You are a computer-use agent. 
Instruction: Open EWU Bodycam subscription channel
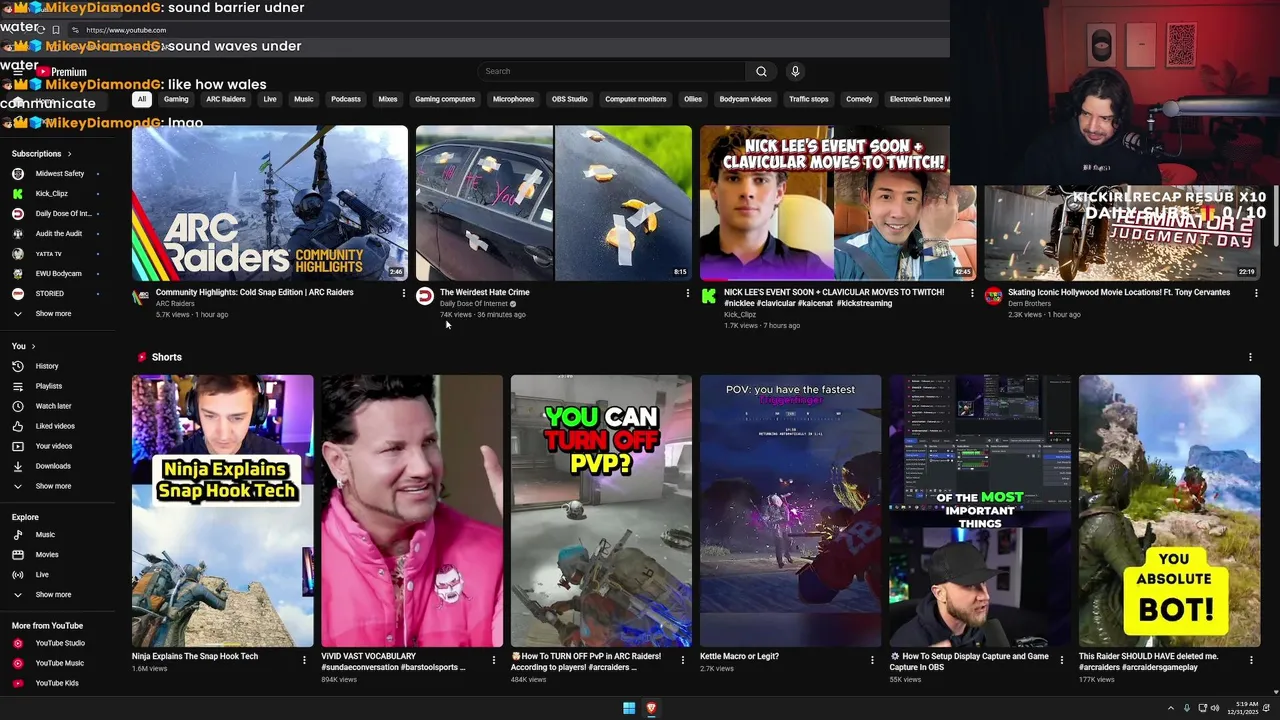(x=58, y=274)
